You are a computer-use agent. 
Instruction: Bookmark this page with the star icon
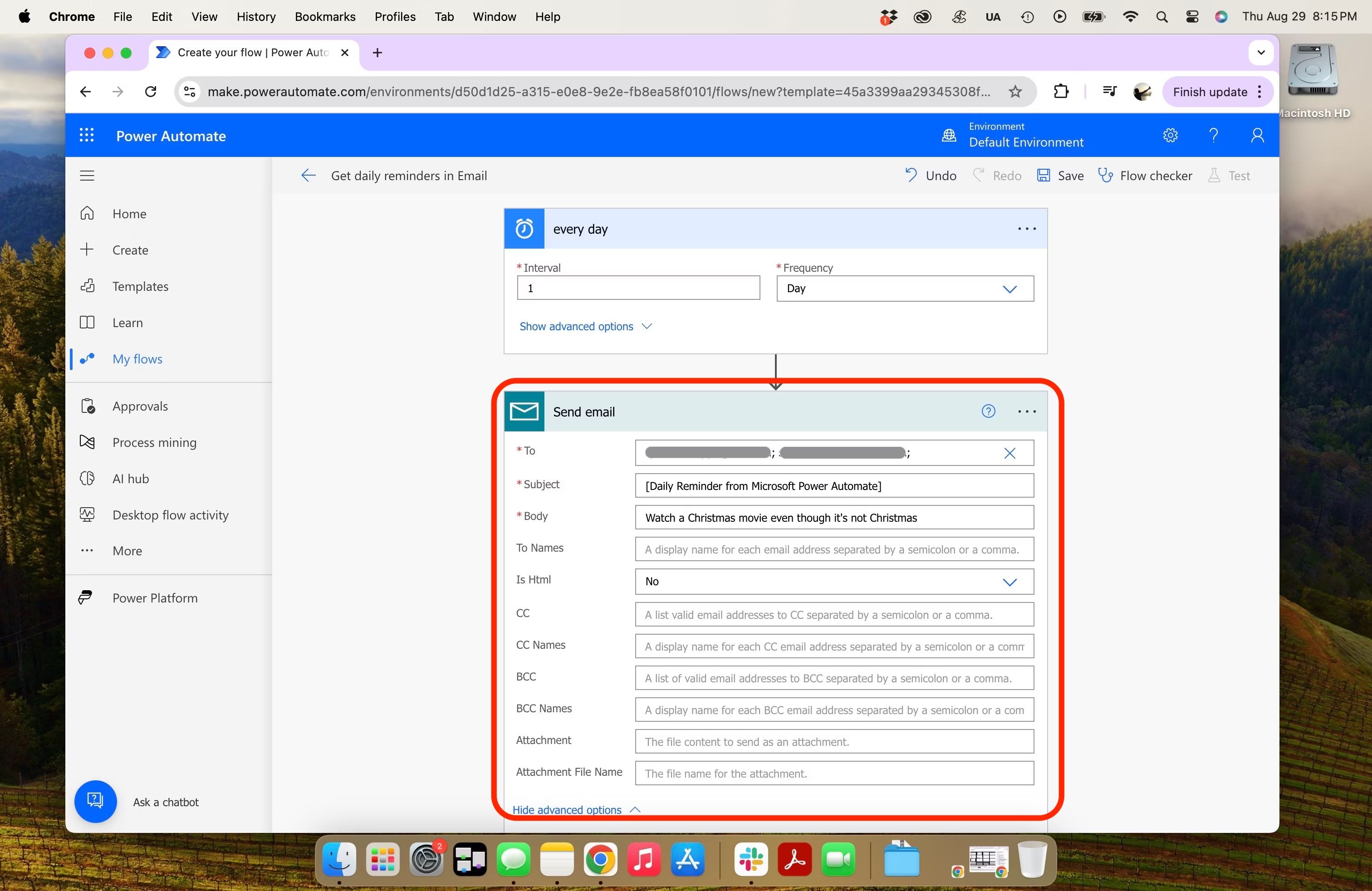coord(1015,92)
